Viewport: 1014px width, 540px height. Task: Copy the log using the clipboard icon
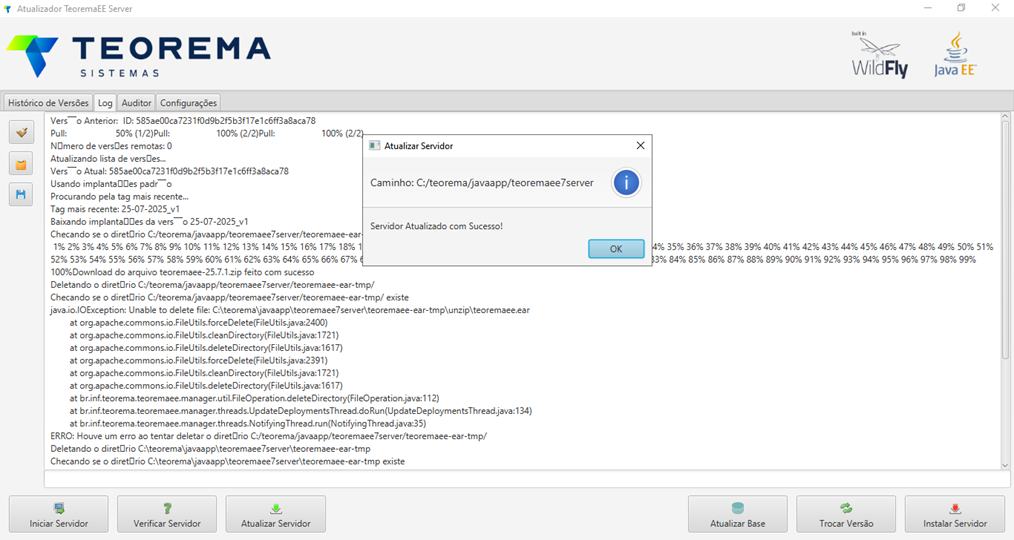(x=21, y=164)
